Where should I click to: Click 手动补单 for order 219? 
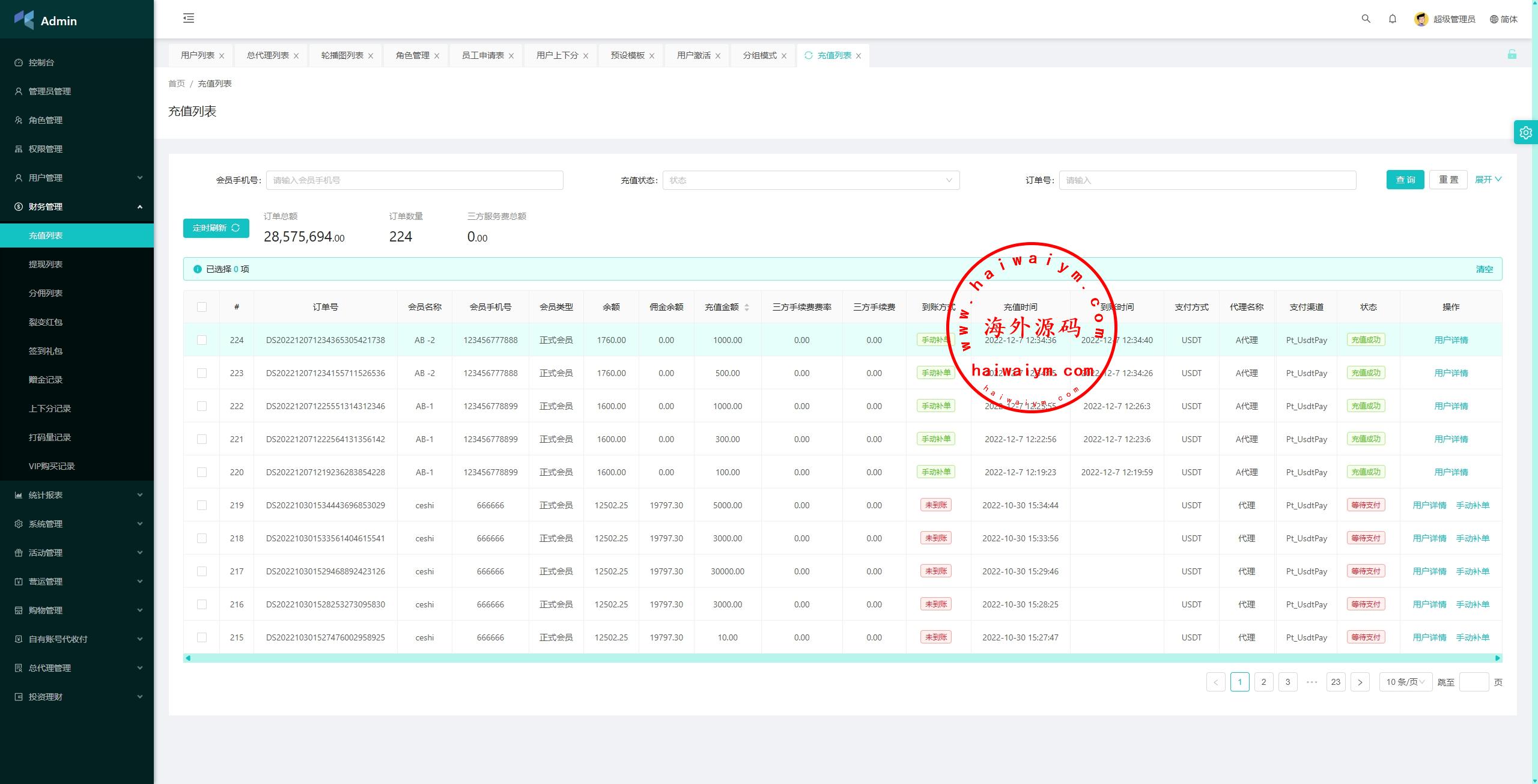point(1472,505)
